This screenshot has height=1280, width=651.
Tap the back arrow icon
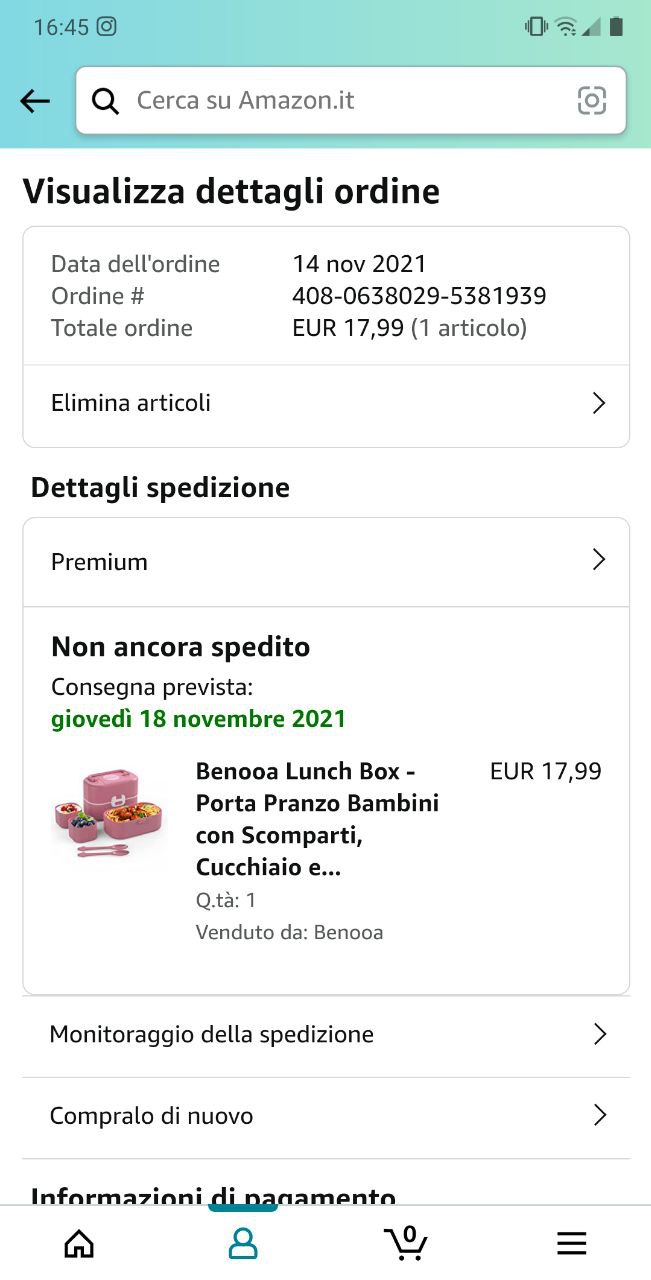point(35,100)
